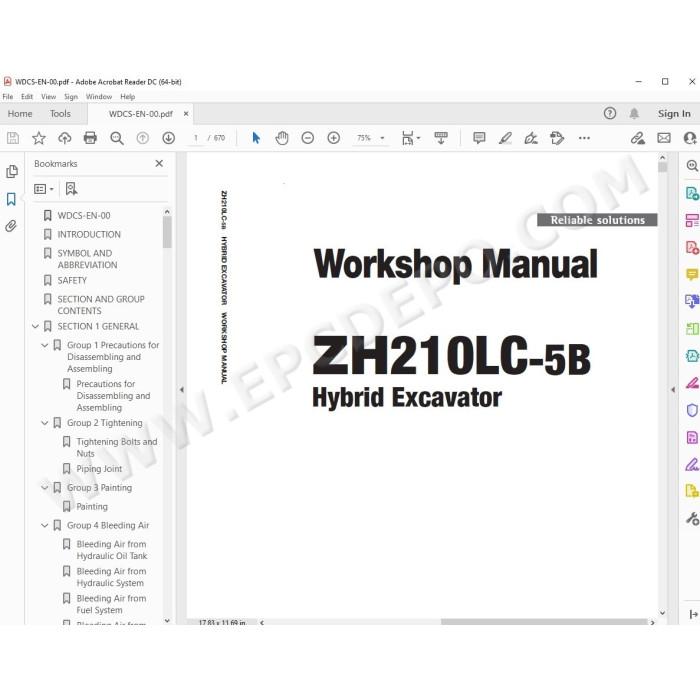700x700 pixels.
Task: Open the Help question mark
Action: point(609,113)
